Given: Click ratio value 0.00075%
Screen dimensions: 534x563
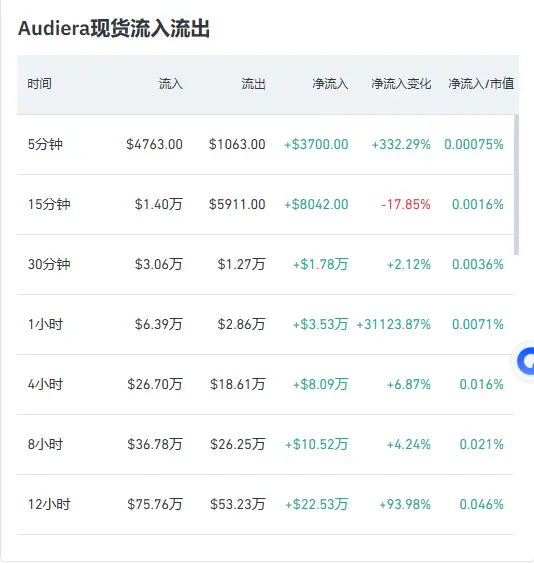Looking at the screenshot, I should click(474, 144).
